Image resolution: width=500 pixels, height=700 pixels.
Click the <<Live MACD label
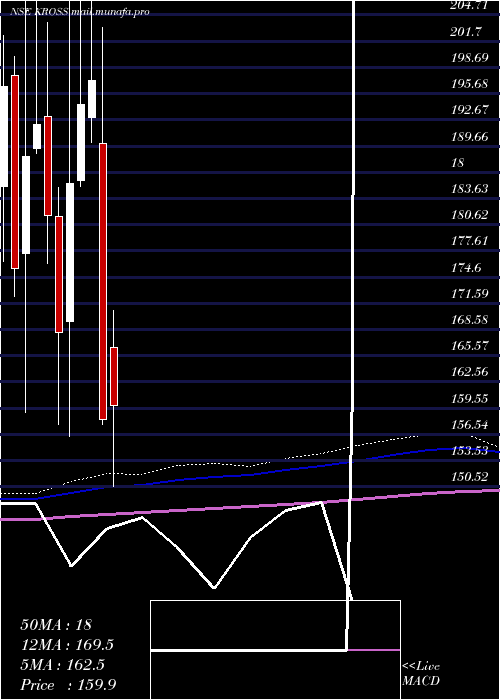click(421, 673)
